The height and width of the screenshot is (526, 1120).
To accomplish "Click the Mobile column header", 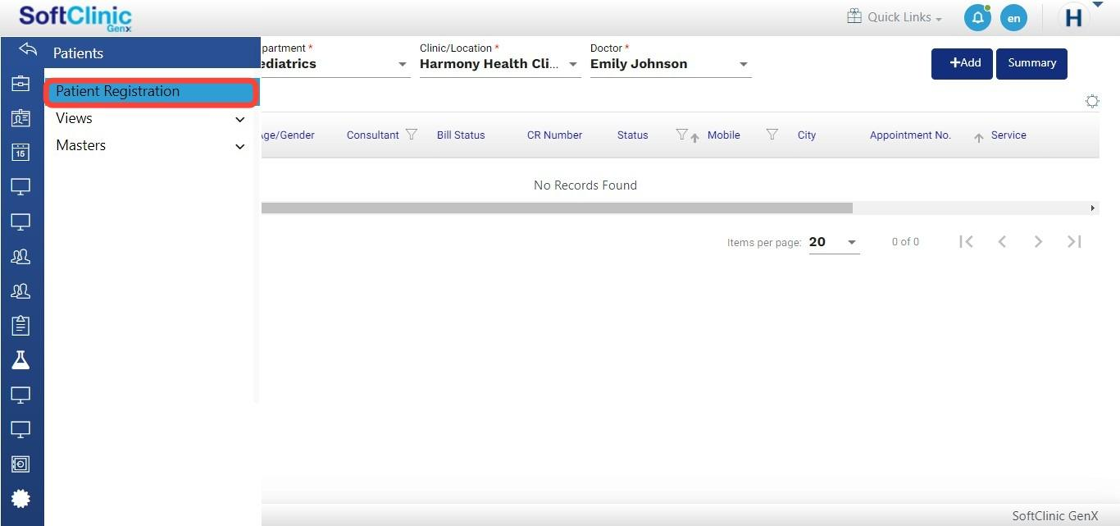I will click(724, 135).
